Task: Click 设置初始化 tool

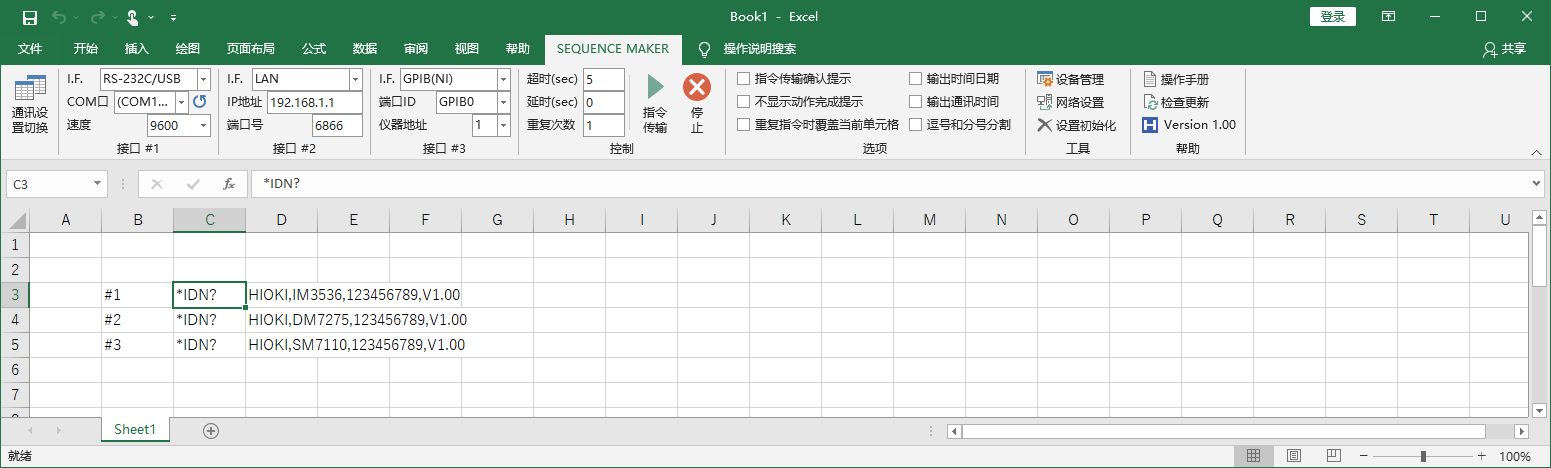Action: tap(1077, 125)
